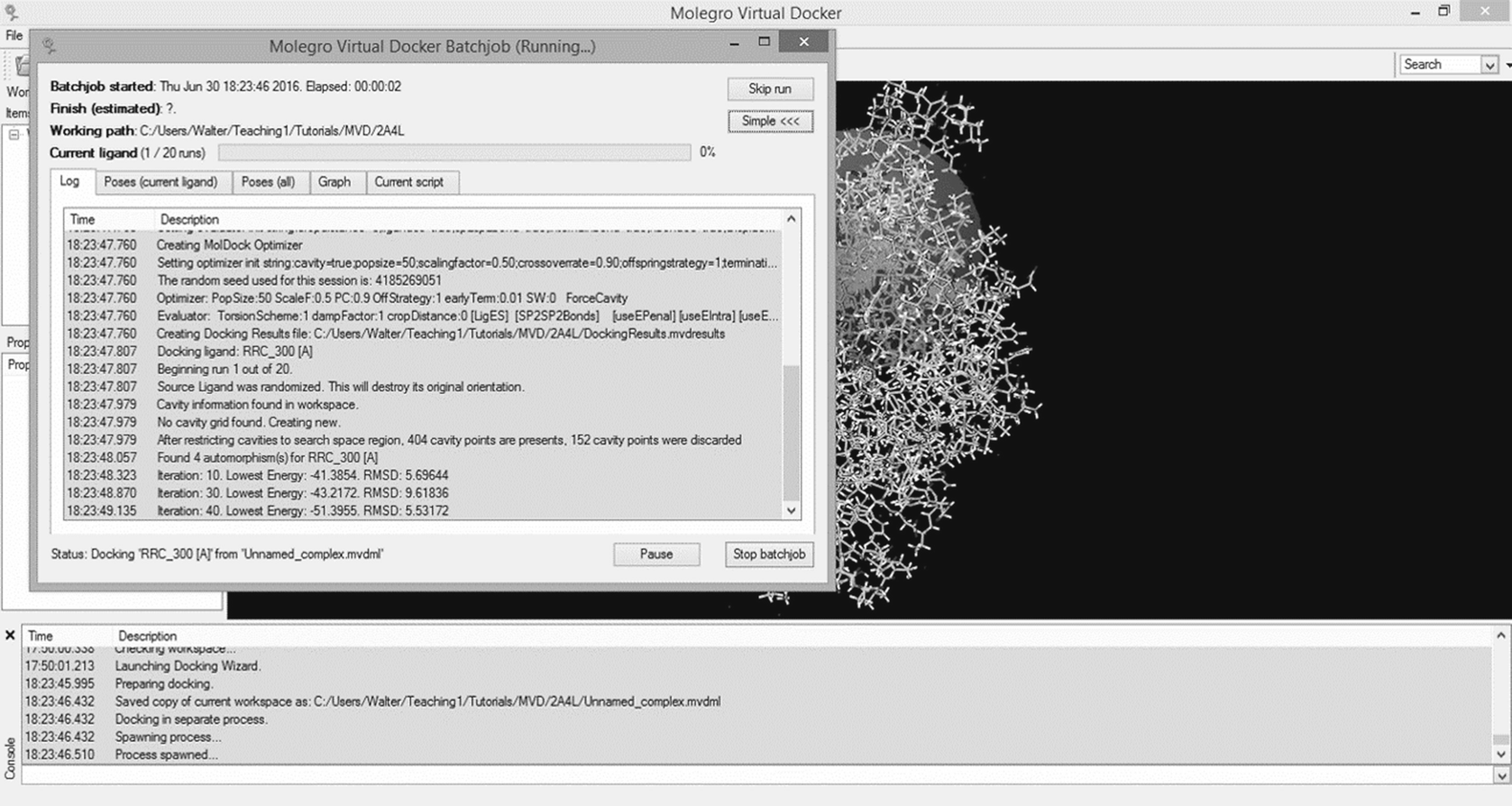Select log row 'Iteration: 10. Lowest Energy: -41.3854'
This screenshot has height=806, width=1512.
point(424,475)
